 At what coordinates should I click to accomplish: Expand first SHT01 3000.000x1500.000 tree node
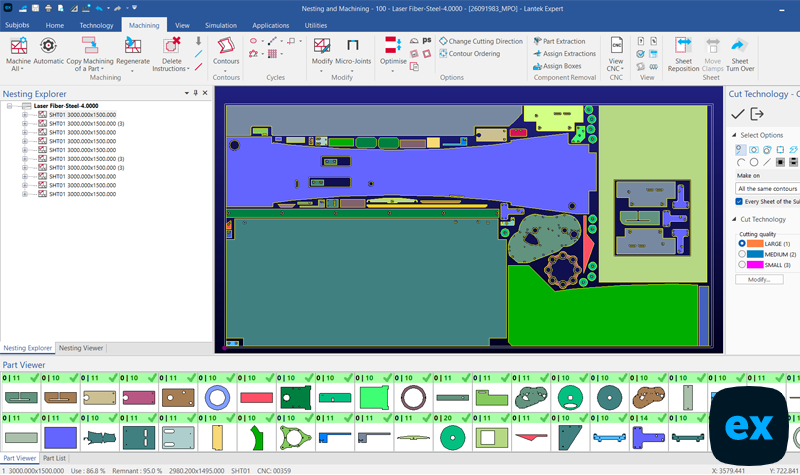pos(24,115)
